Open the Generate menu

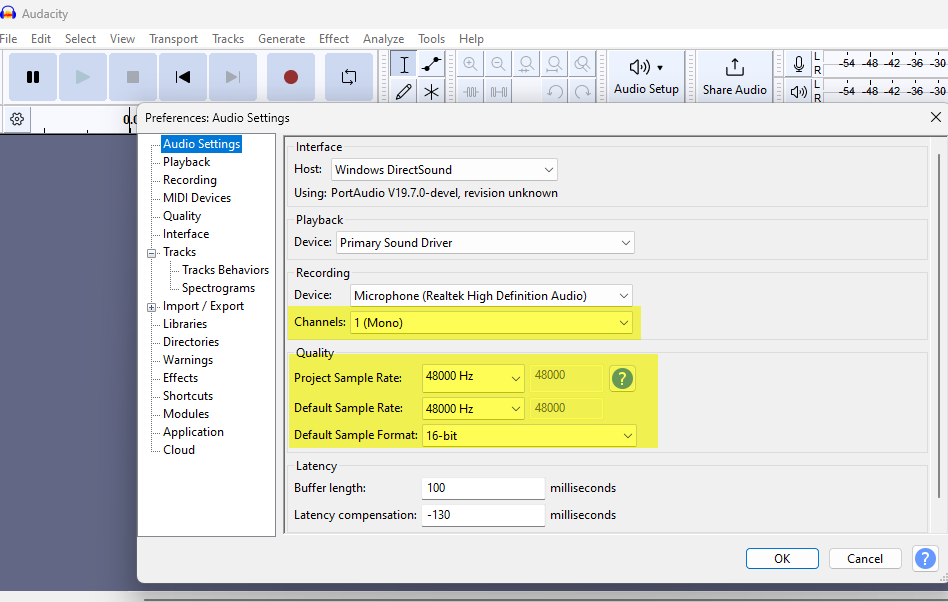click(282, 39)
